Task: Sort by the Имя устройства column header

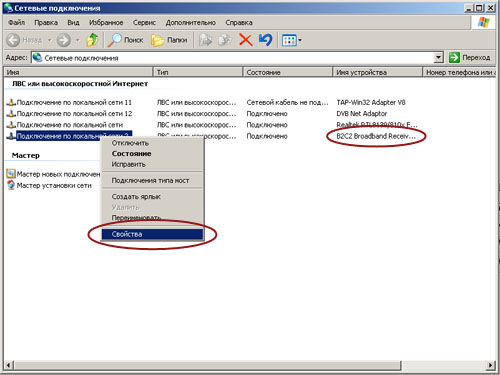Action: click(x=378, y=72)
